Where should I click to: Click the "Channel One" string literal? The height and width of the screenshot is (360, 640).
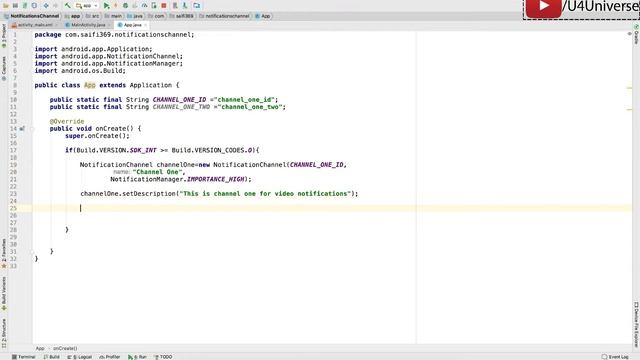[x=159, y=172]
